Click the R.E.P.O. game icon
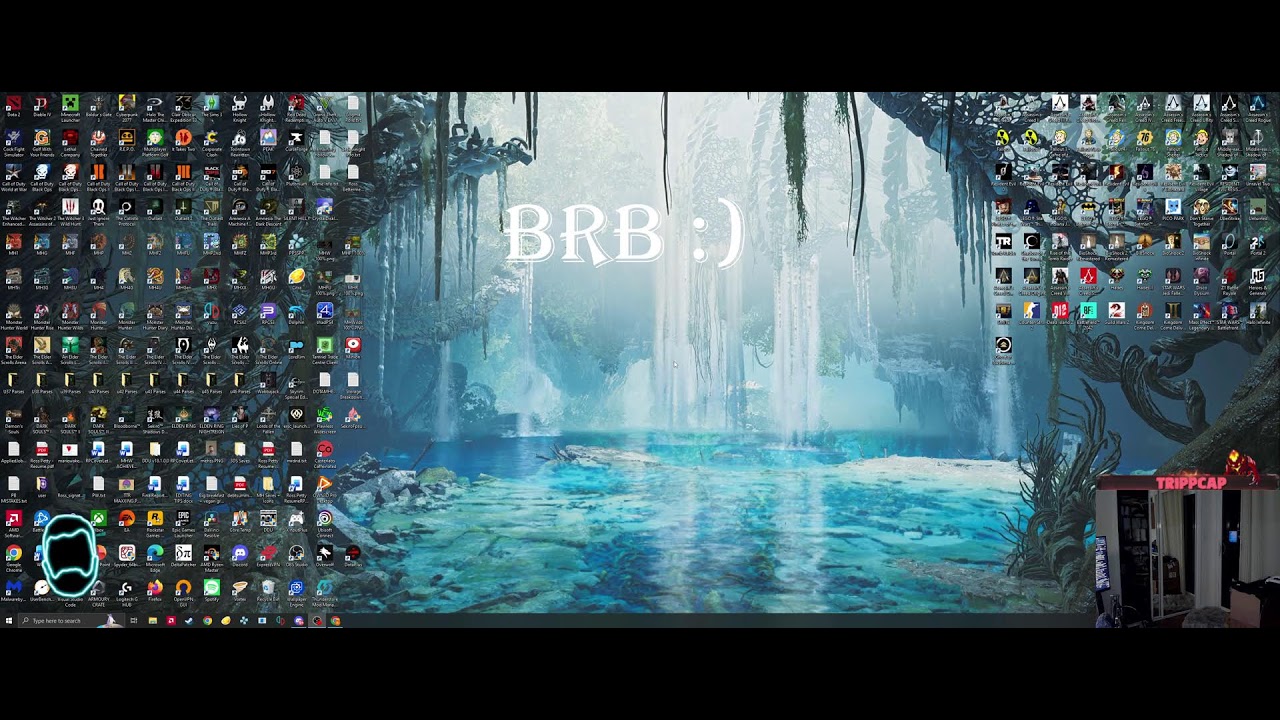 click(x=126, y=142)
